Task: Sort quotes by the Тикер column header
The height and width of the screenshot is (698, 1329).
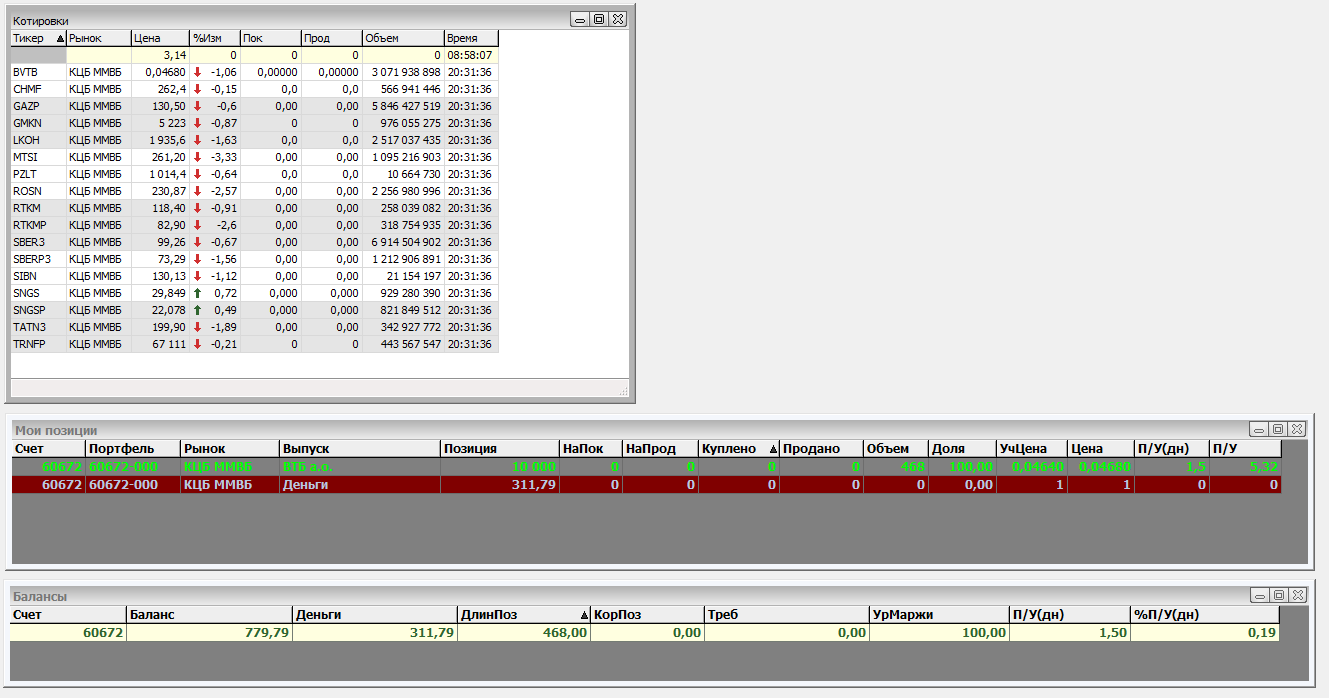Action: tap(38, 38)
